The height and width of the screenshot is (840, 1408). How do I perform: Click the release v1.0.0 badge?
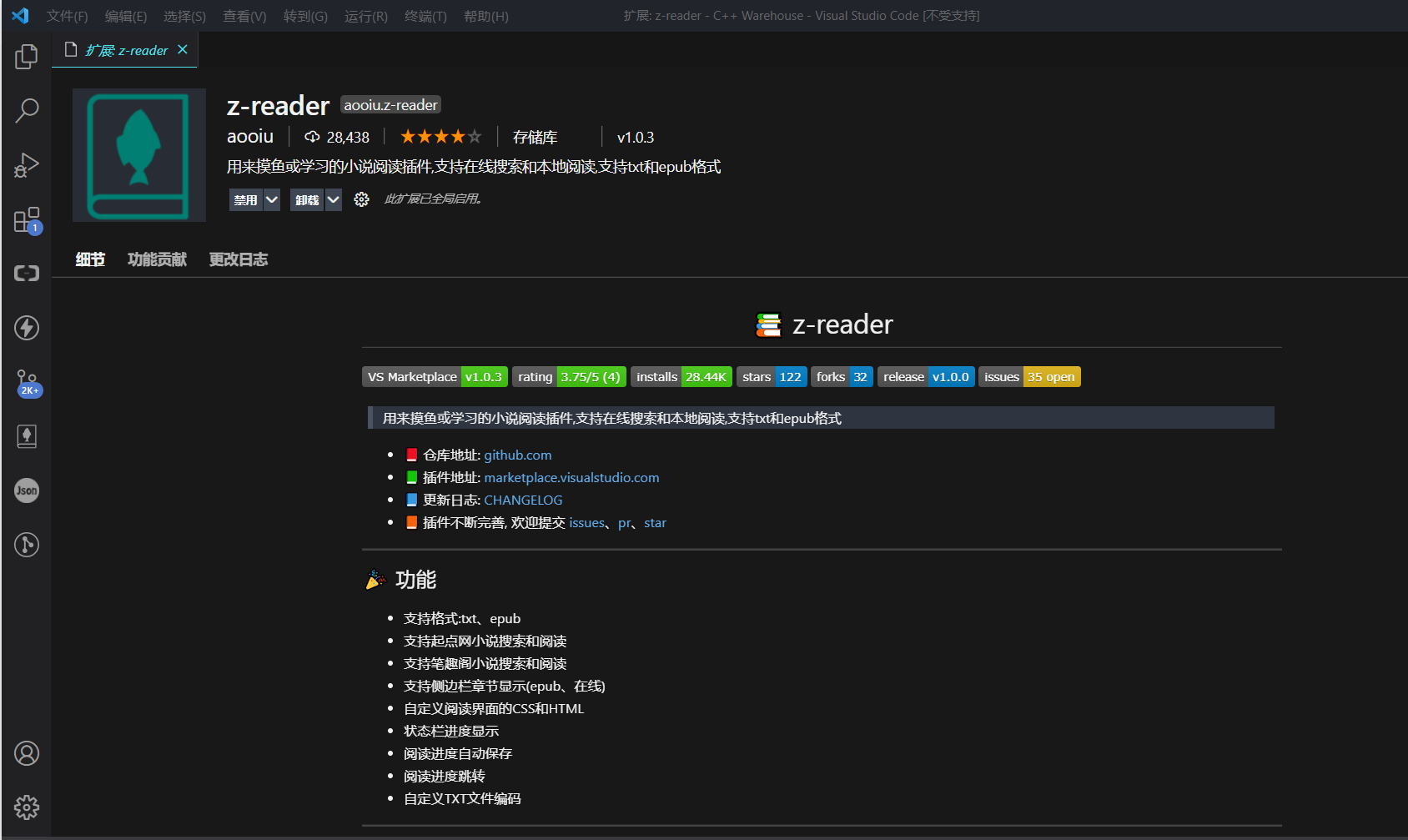[926, 377]
